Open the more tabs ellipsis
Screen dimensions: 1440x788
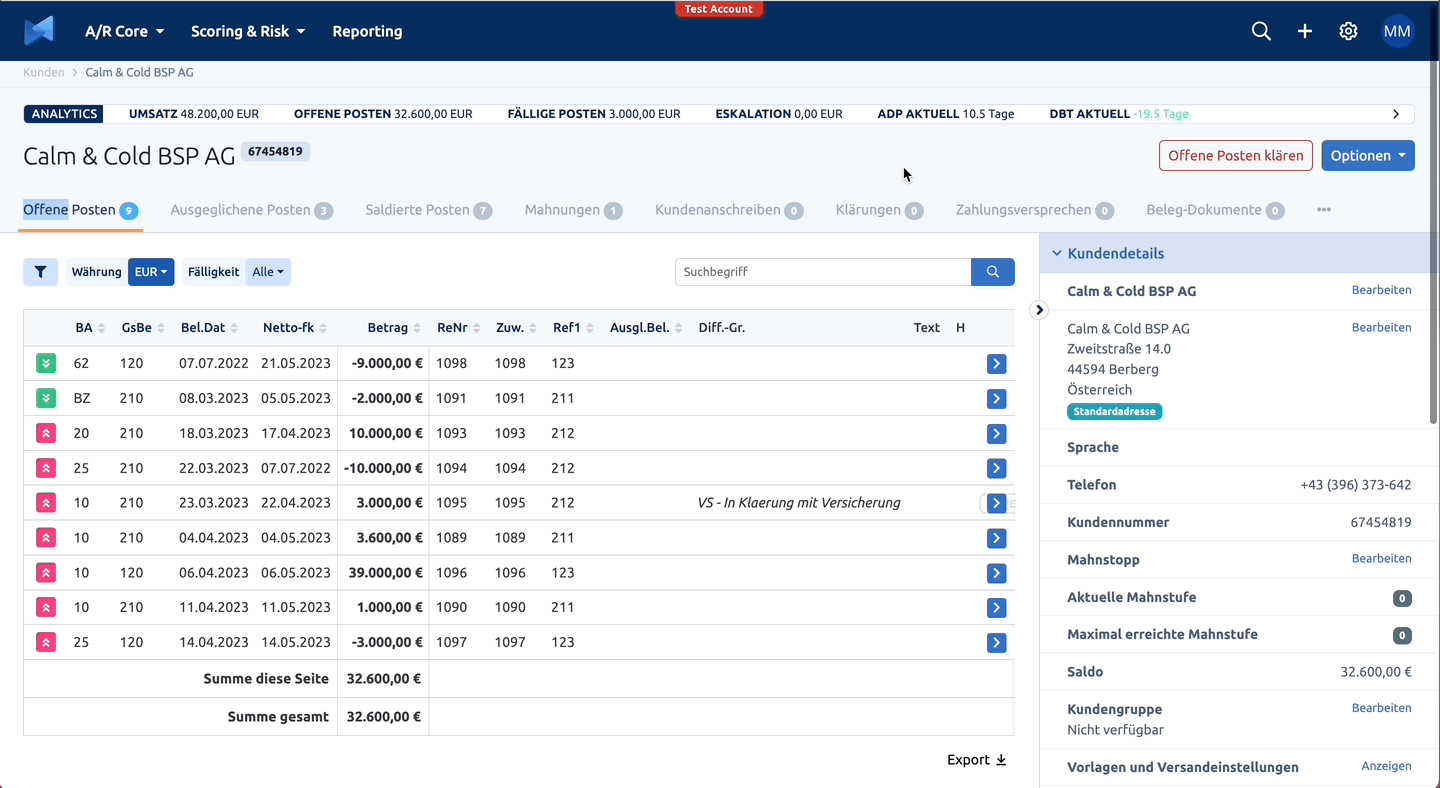click(x=1324, y=210)
